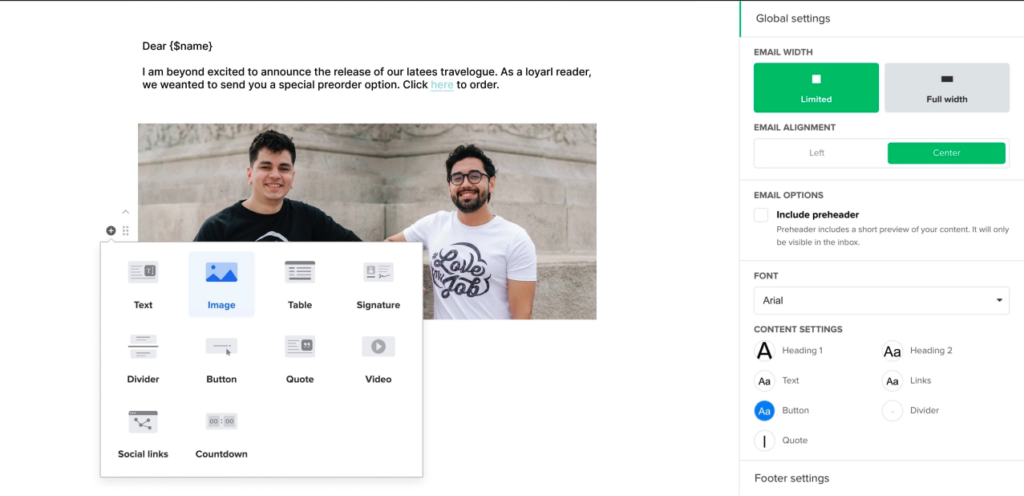Open Button content settings

click(782, 411)
